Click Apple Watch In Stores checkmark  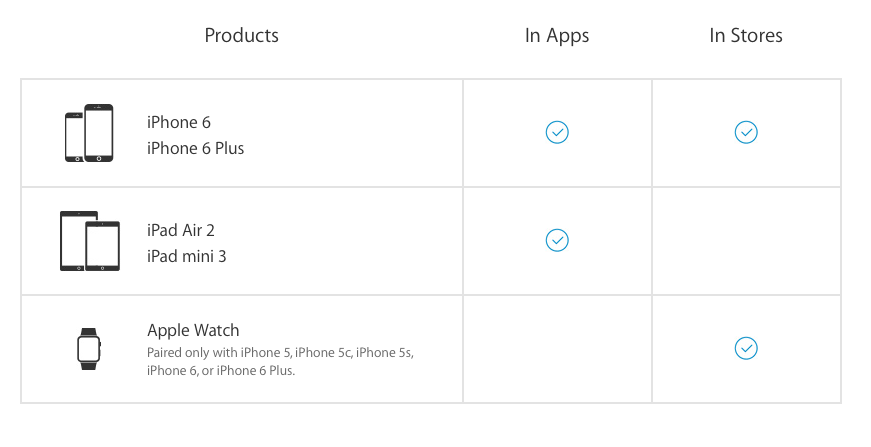click(x=746, y=348)
